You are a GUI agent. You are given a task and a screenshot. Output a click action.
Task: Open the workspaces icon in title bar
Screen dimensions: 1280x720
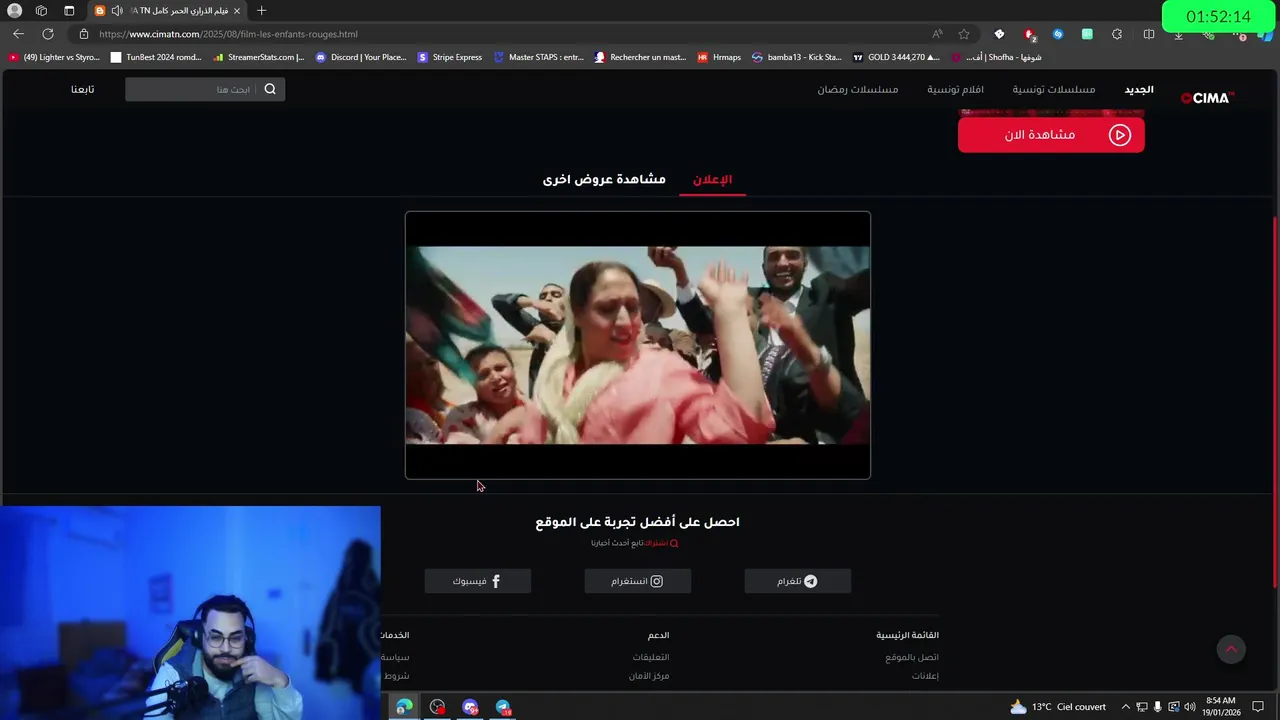coord(41,10)
